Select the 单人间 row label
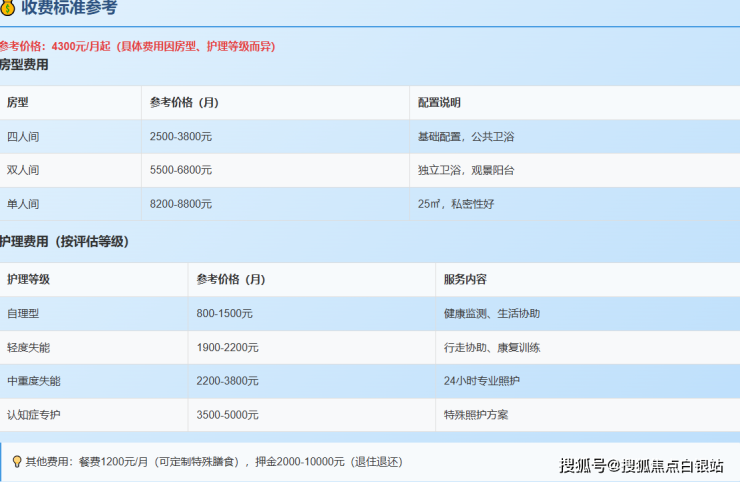The image size is (740, 482). click(x=23, y=204)
